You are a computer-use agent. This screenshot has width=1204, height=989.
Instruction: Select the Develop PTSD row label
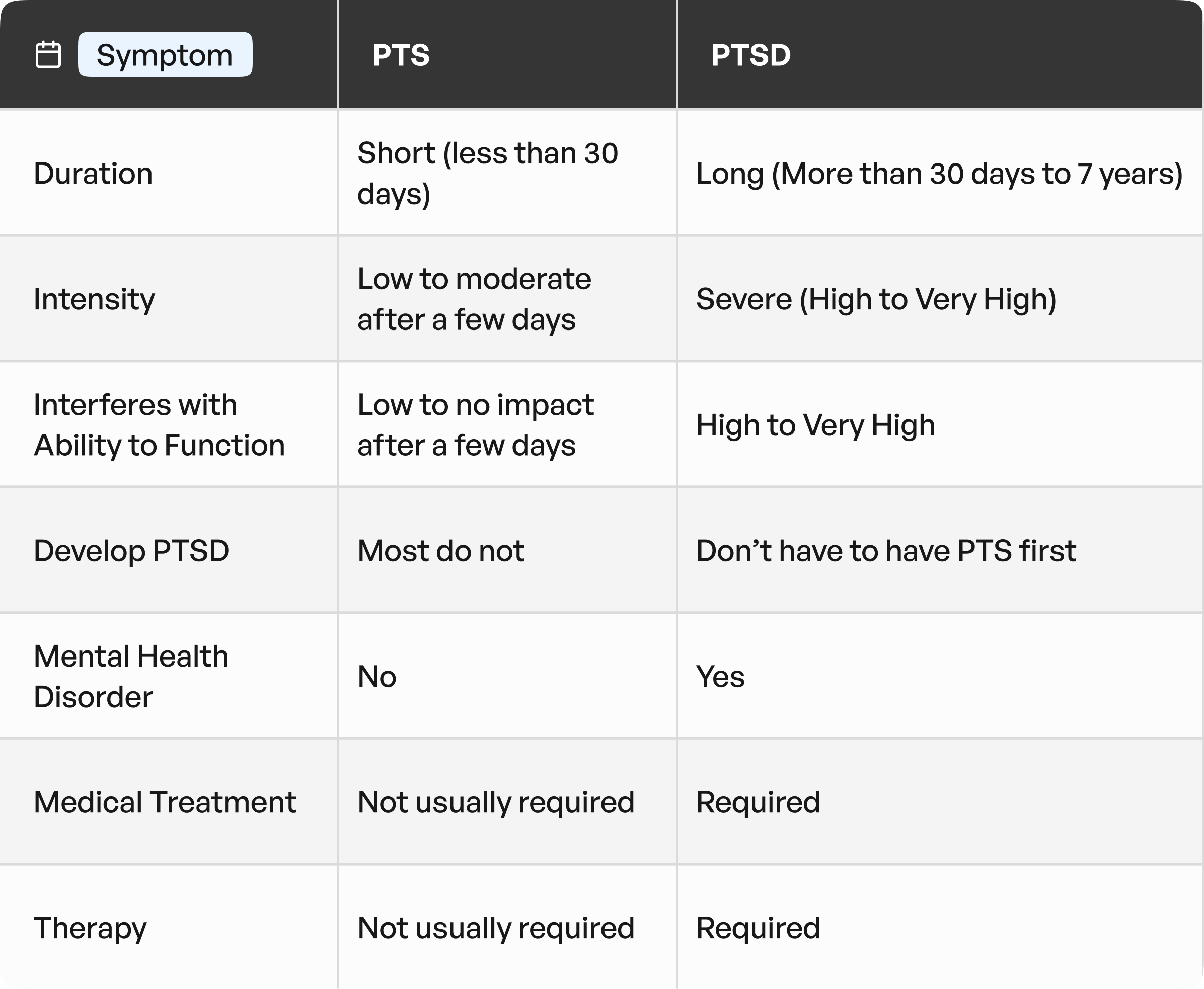(x=131, y=550)
